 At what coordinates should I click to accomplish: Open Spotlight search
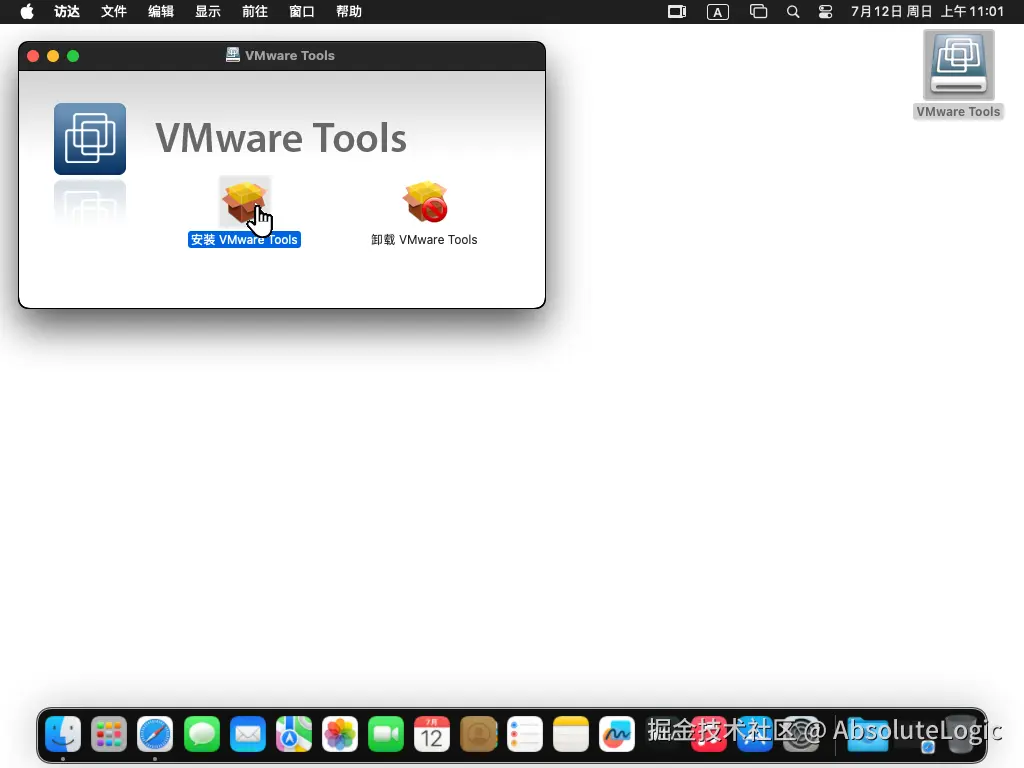(x=793, y=12)
